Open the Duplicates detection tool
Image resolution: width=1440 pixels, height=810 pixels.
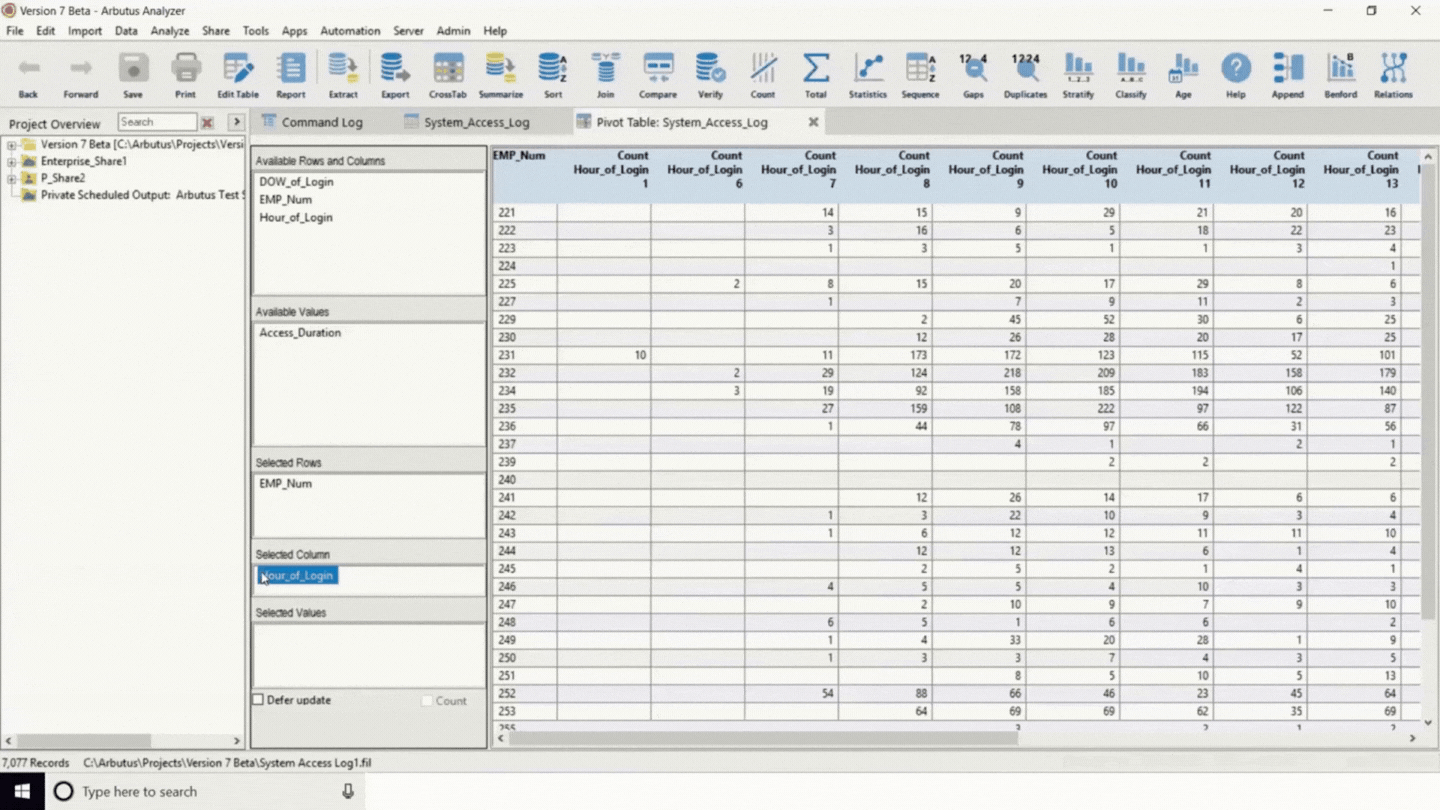pyautogui.click(x=1025, y=72)
